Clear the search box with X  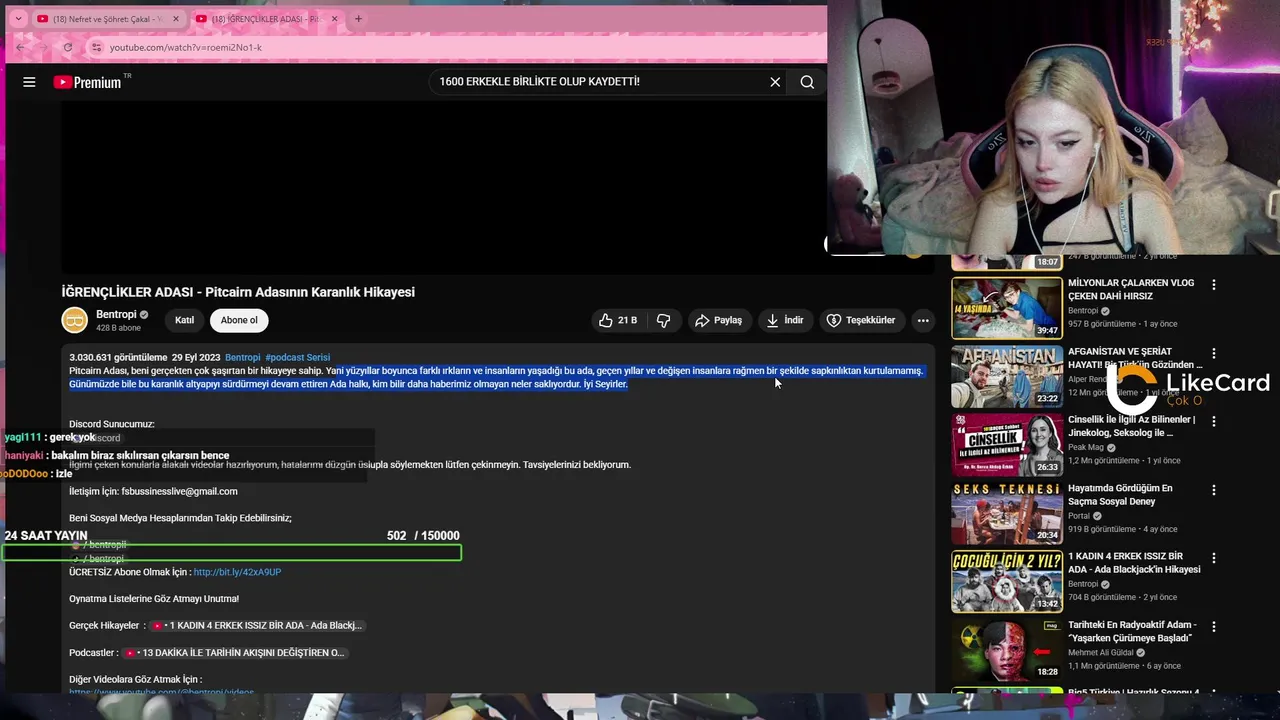coord(775,82)
